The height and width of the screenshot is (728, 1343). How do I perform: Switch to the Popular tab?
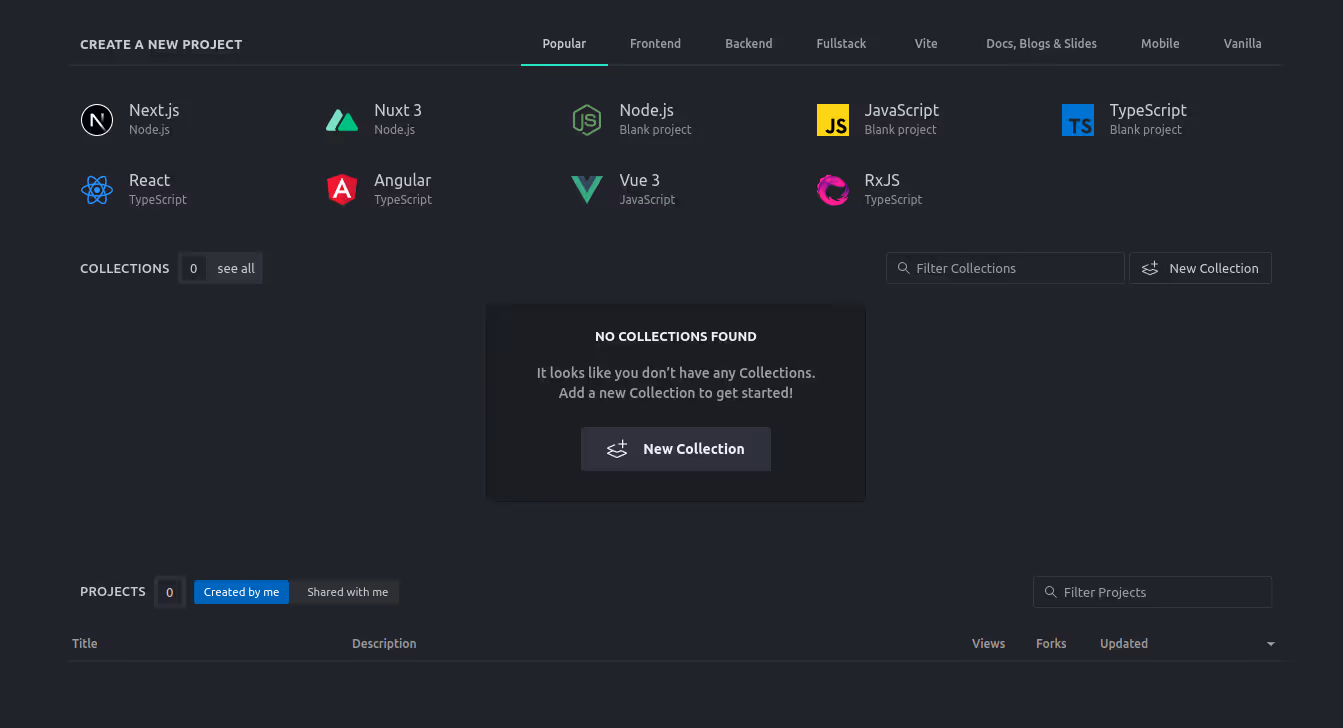pyautogui.click(x=564, y=44)
